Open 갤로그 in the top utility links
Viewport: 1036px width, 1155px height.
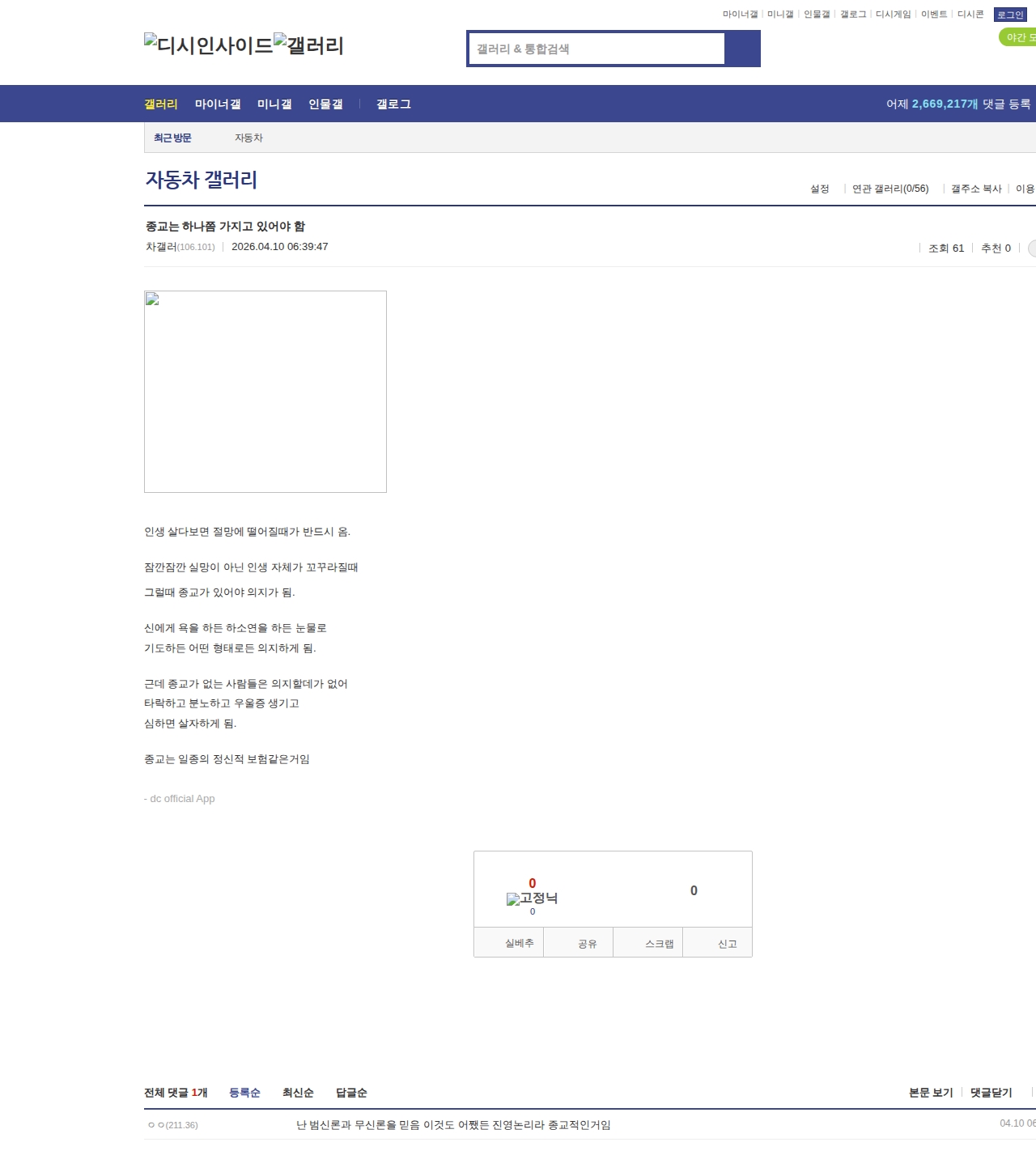(853, 15)
